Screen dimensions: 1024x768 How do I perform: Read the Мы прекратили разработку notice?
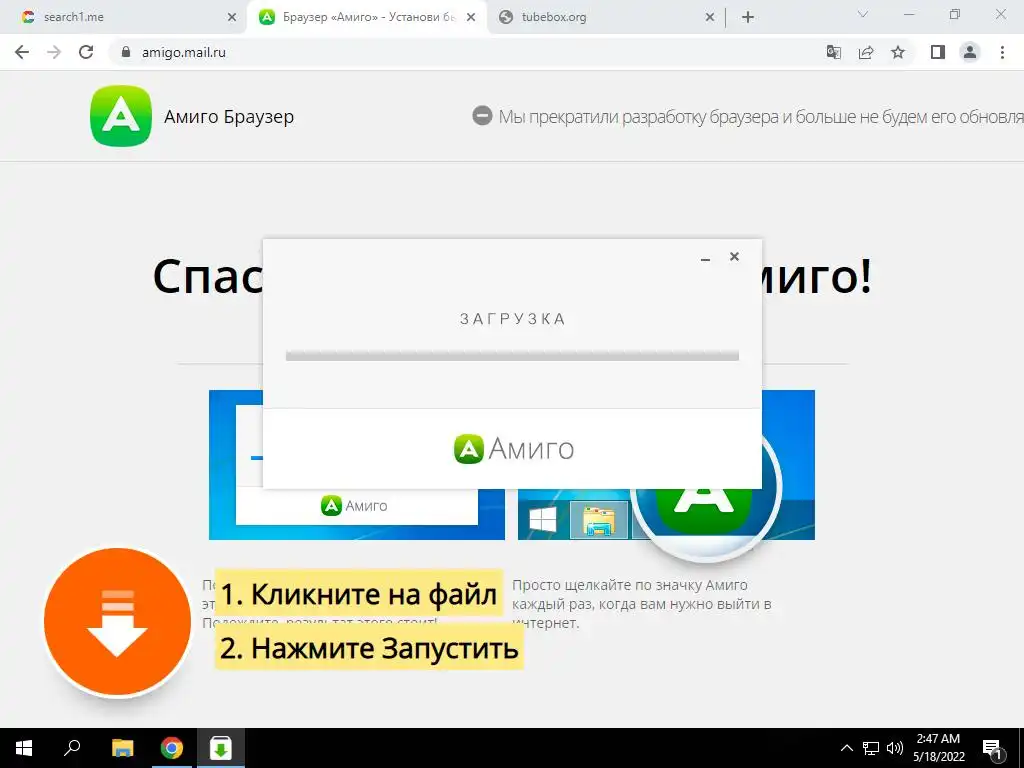coord(761,117)
